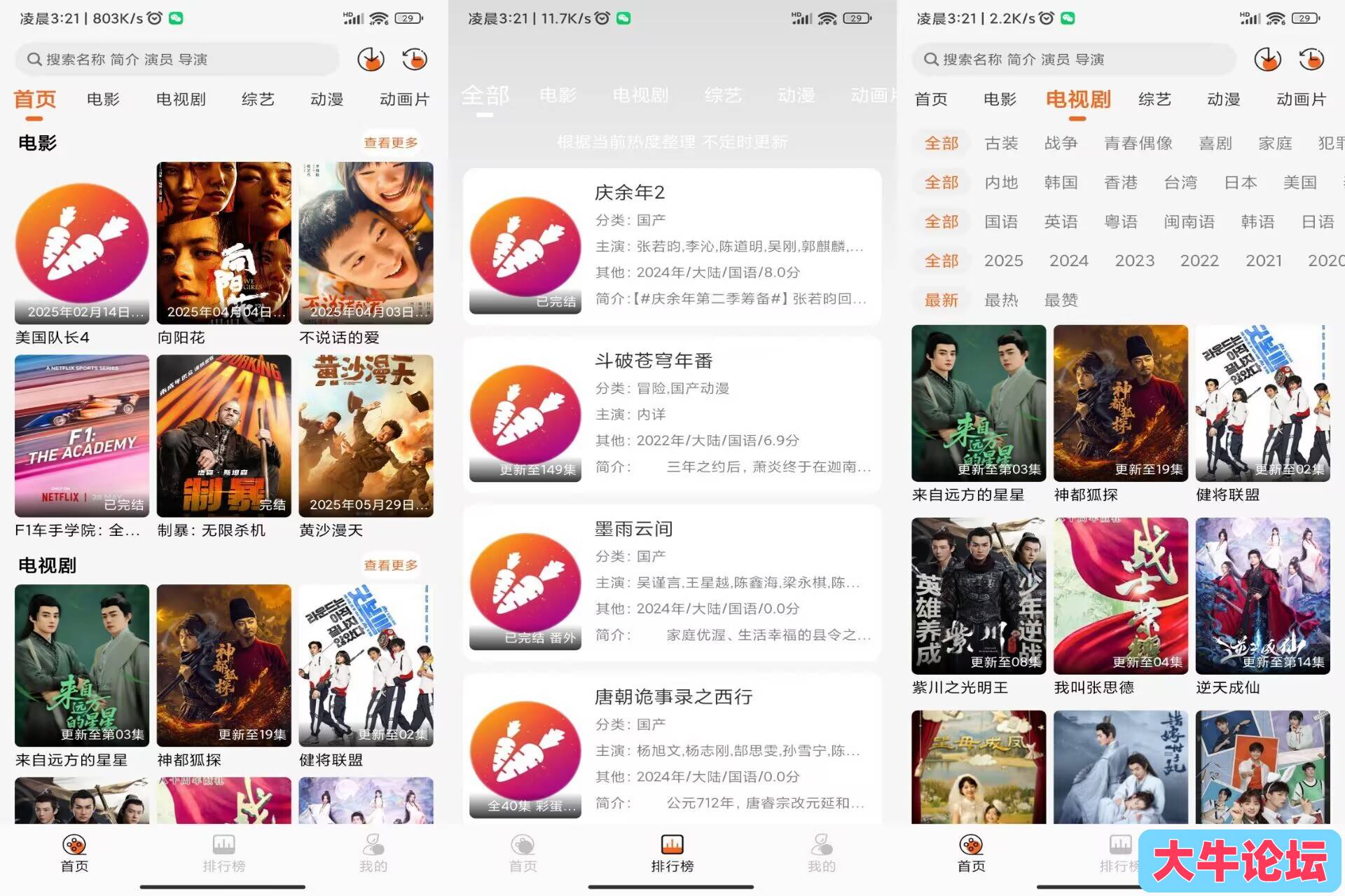This screenshot has height=896, width=1345.
Task: Open 不说话的爱 movie poster
Action: (x=366, y=243)
